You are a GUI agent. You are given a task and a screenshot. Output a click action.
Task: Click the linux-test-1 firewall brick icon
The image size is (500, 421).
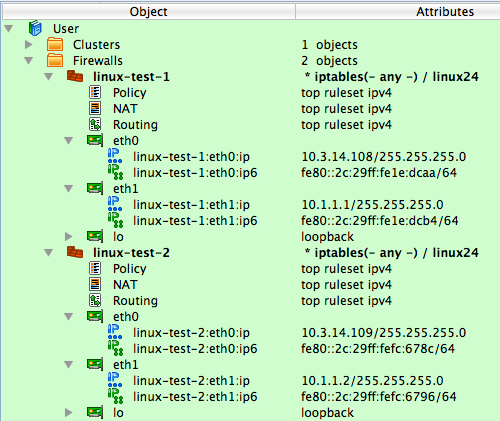tap(75, 76)
